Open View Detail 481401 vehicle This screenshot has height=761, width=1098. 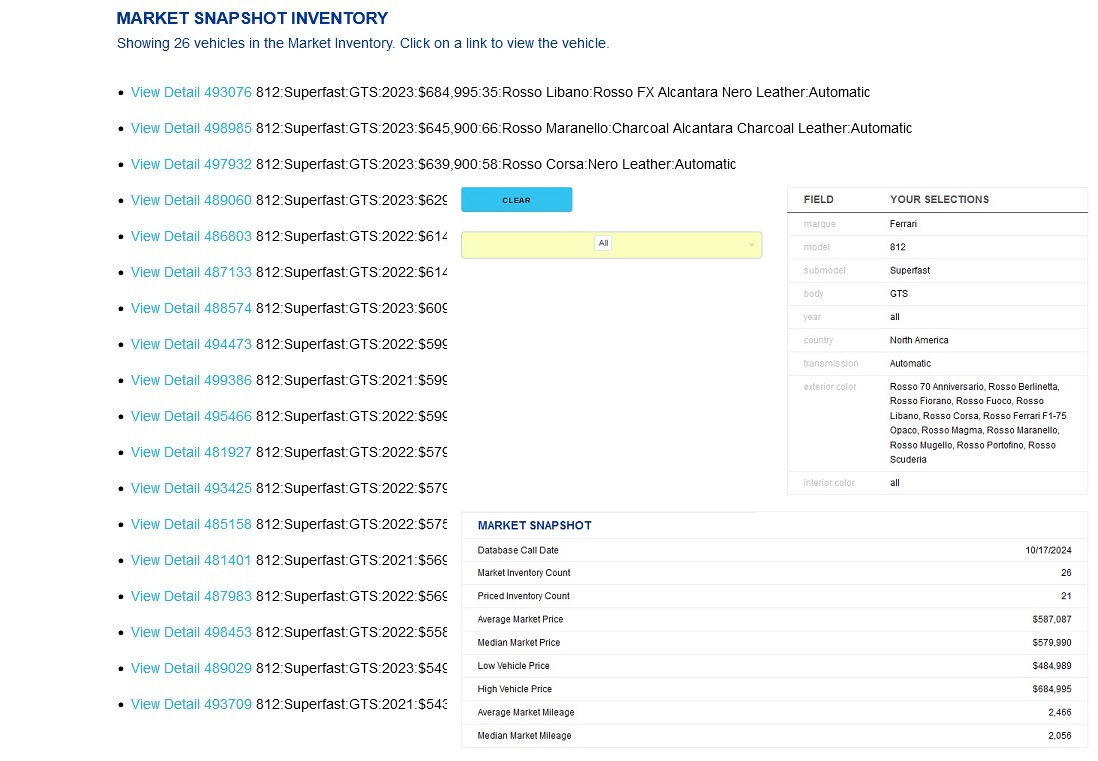(x=191, y=560)
